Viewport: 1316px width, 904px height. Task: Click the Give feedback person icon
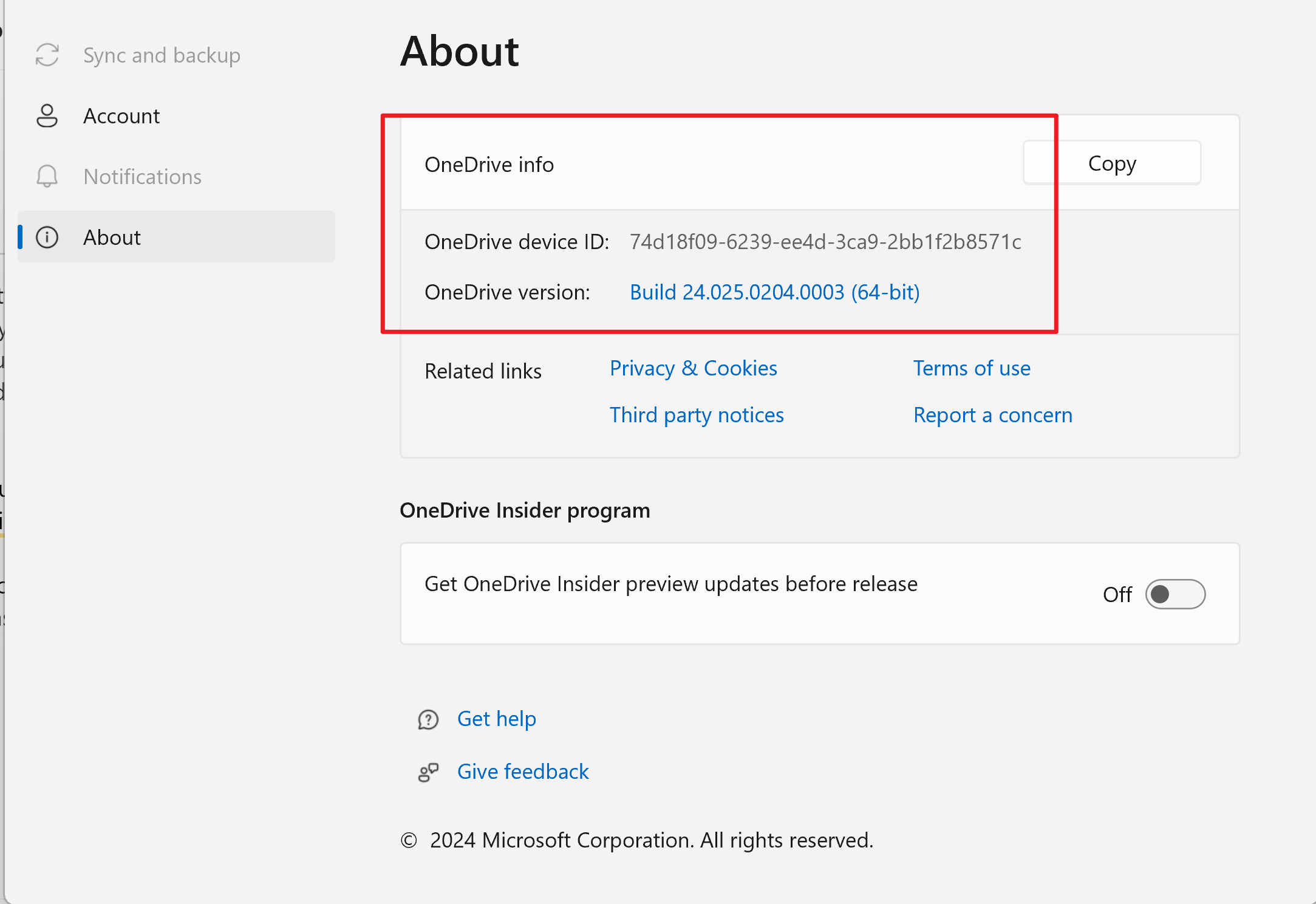tap(428, 772)
